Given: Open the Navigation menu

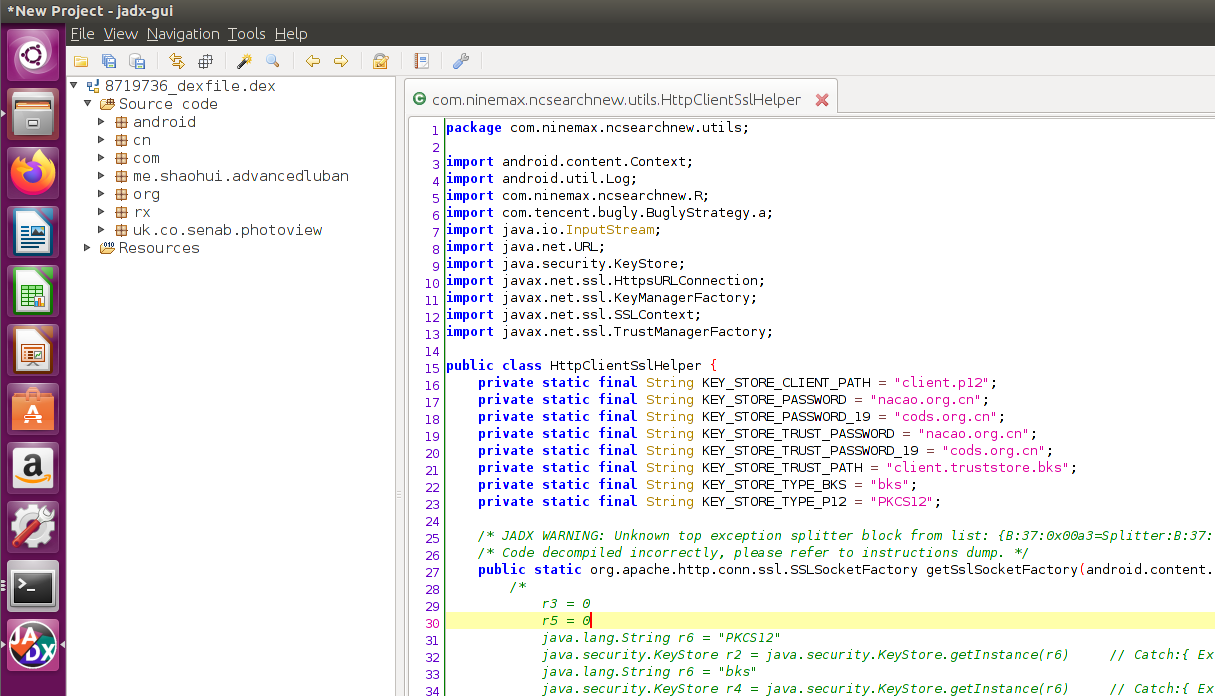Looking at the screenshot, I should (182, 34).
